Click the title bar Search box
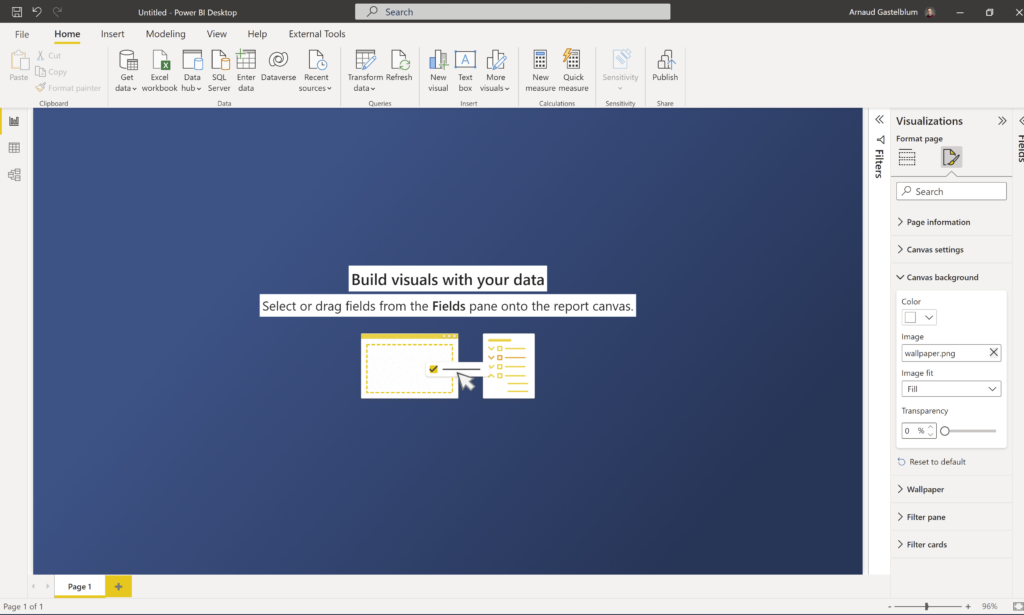Image resolution: width=1024 pixels, height=615 pixels. point(513,12)
